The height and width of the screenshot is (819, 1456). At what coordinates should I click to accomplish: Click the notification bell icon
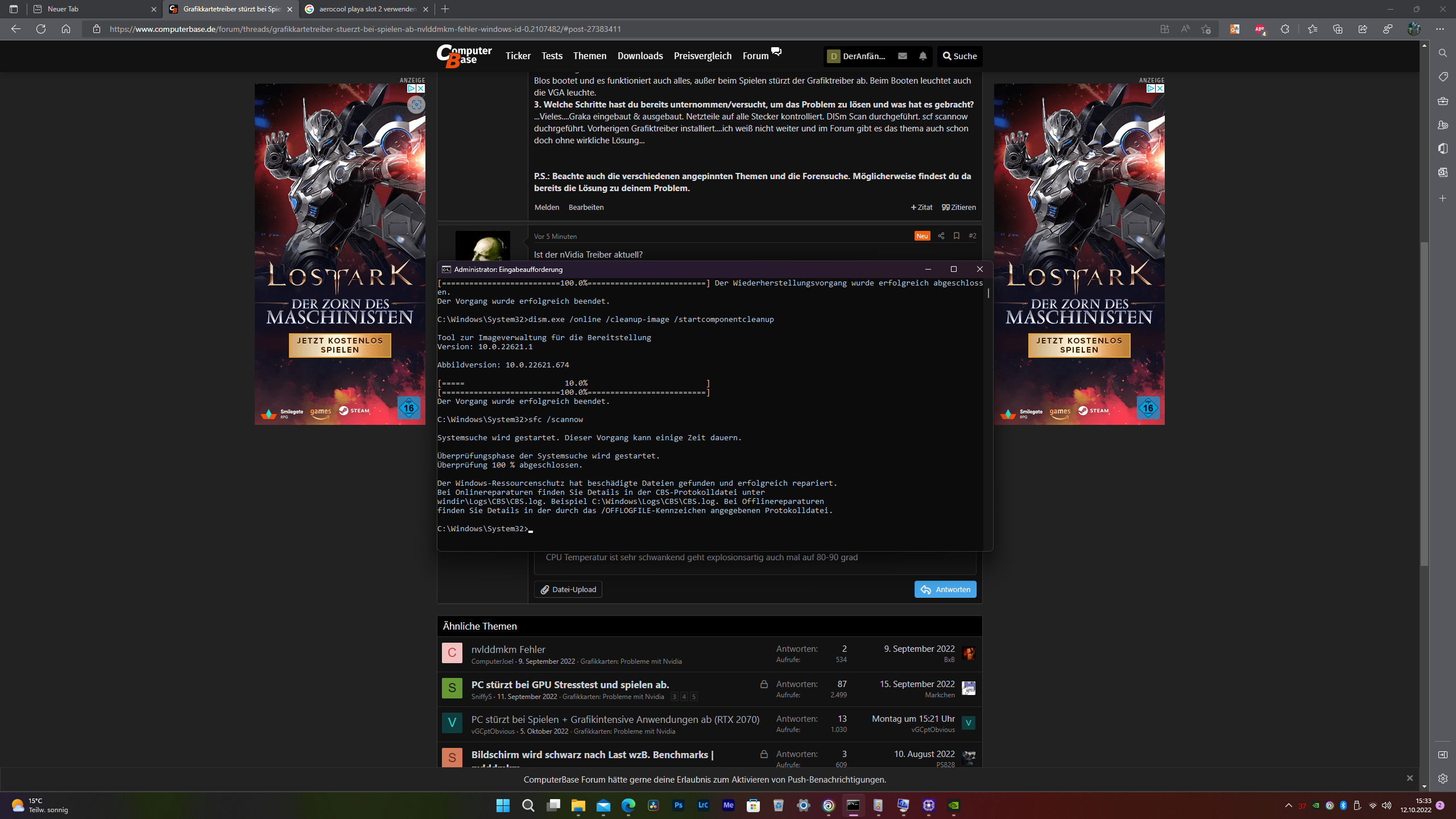923,56
